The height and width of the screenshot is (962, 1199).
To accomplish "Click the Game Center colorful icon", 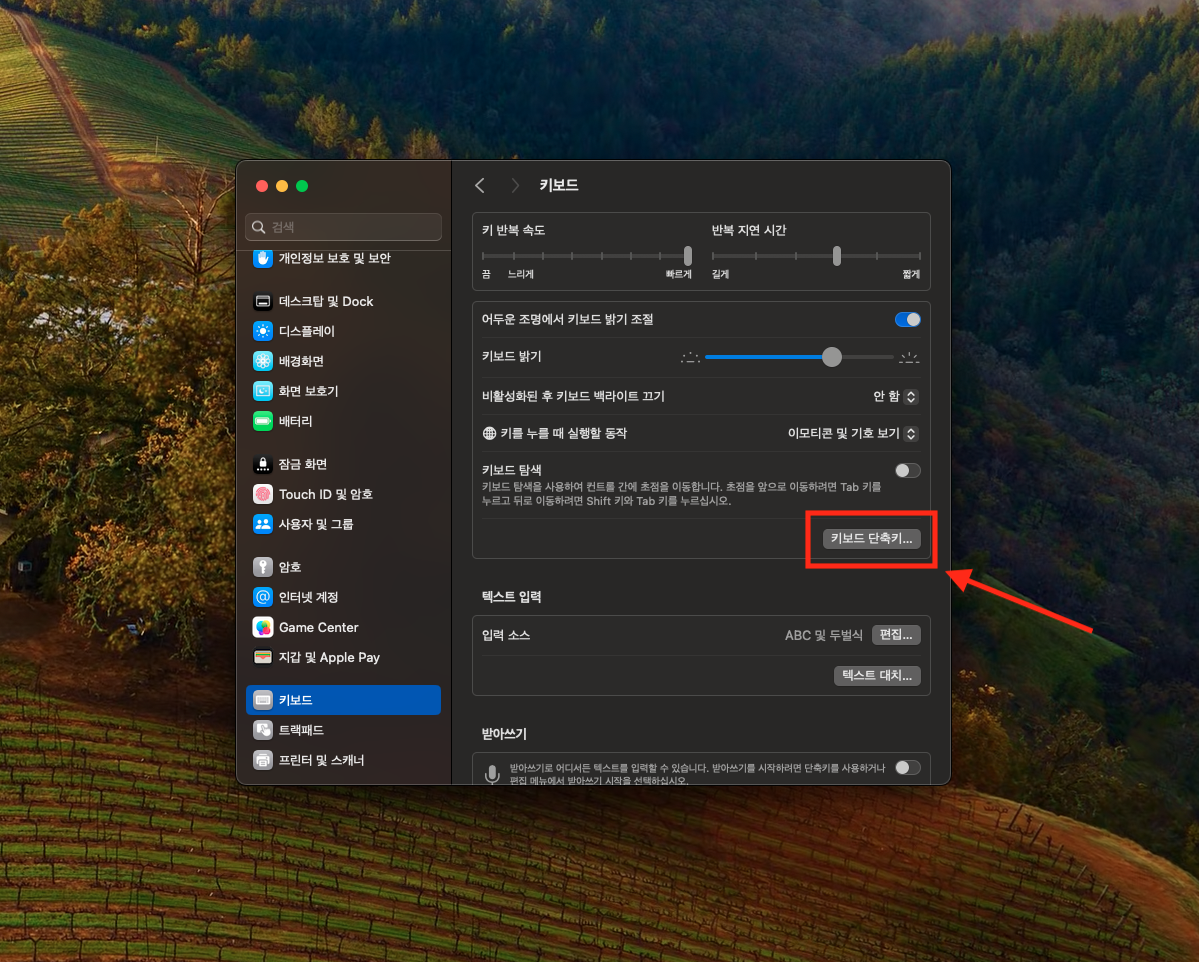I will 262,627.
